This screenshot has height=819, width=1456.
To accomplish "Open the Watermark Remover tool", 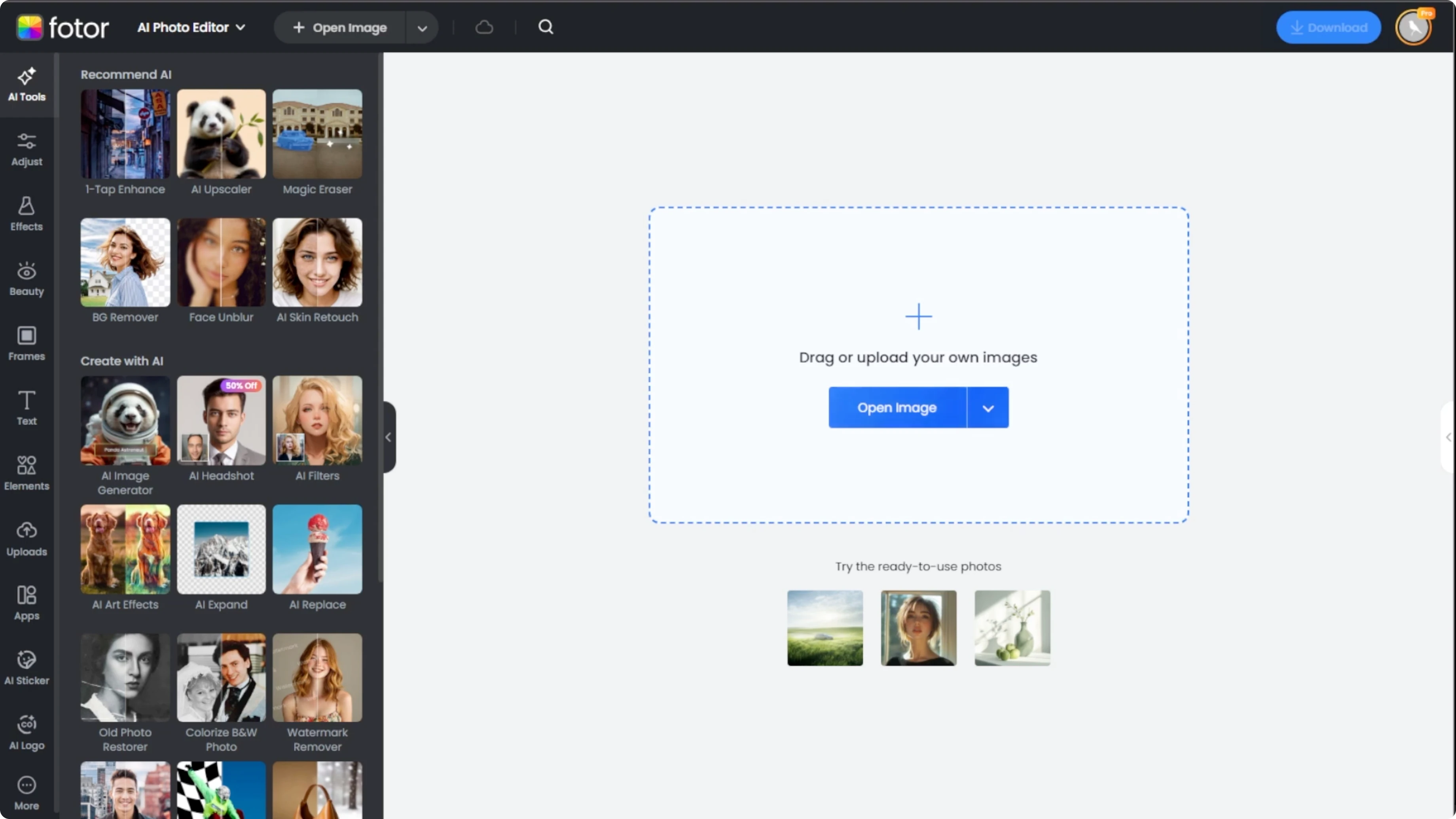I will [x=317, y=693].
